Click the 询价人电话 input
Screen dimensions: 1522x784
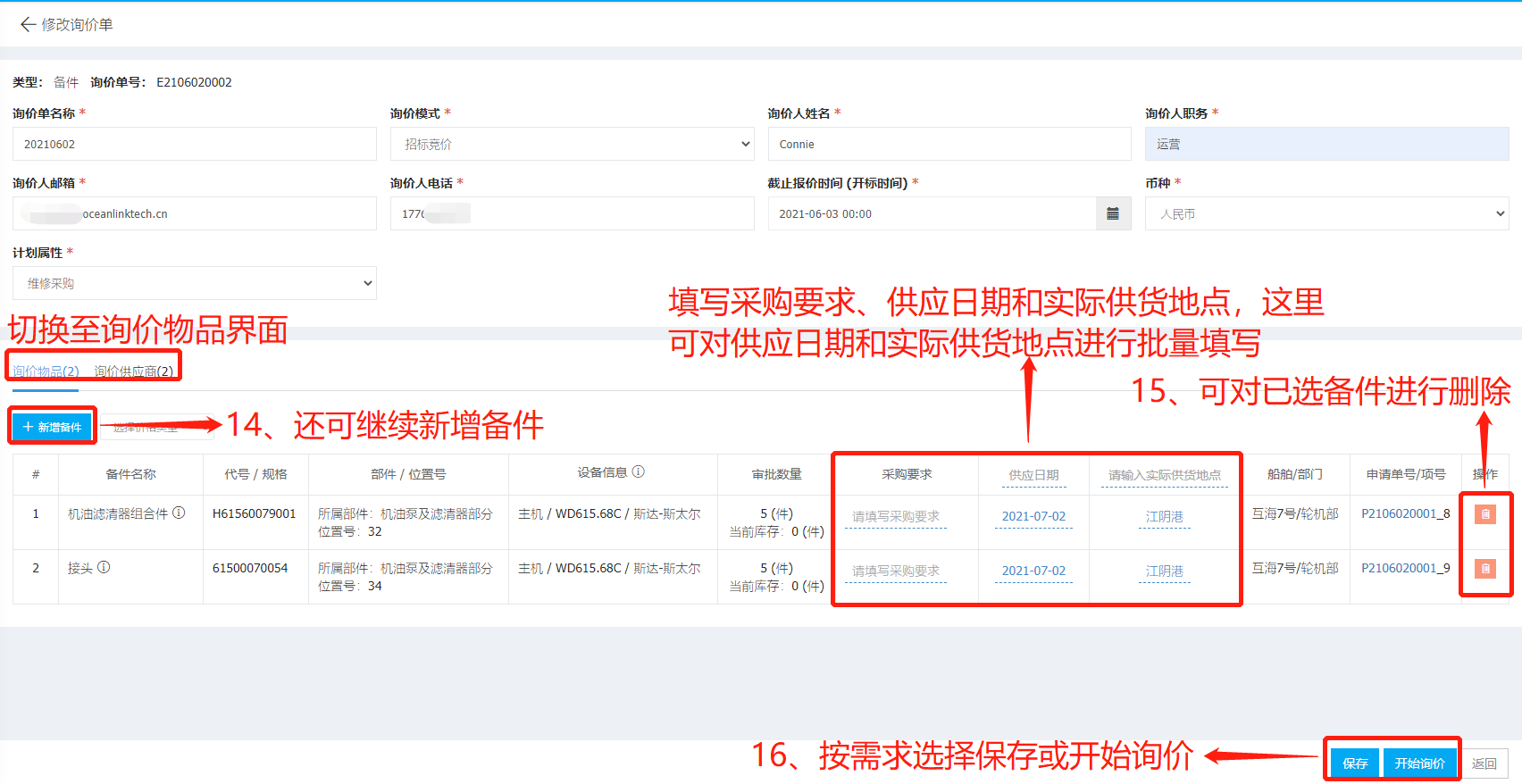(x=573, y=213)
